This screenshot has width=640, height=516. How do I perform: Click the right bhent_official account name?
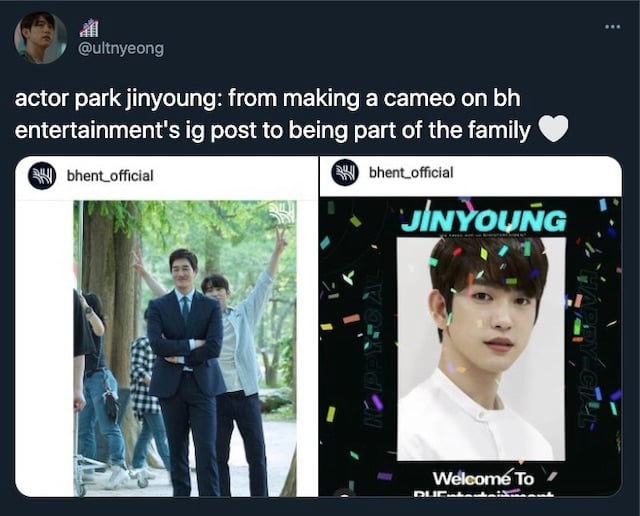tap(411, 173)
